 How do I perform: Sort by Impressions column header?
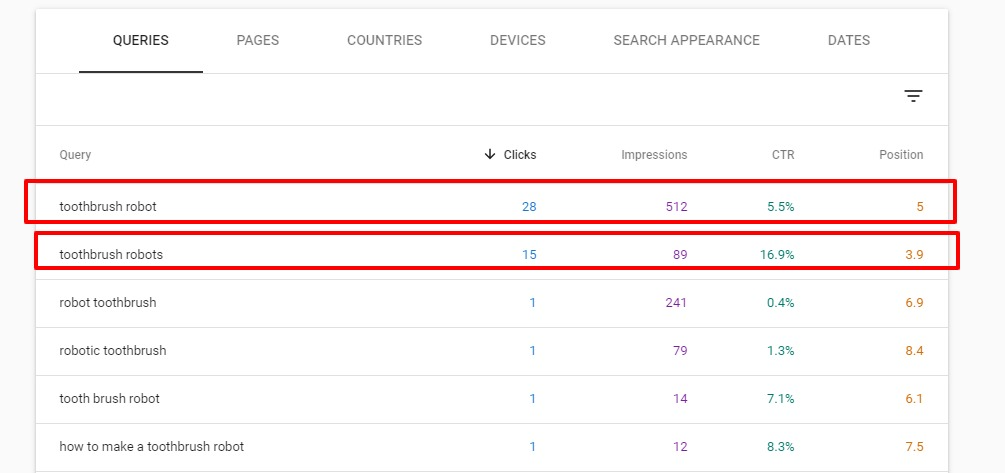point(654,155)
